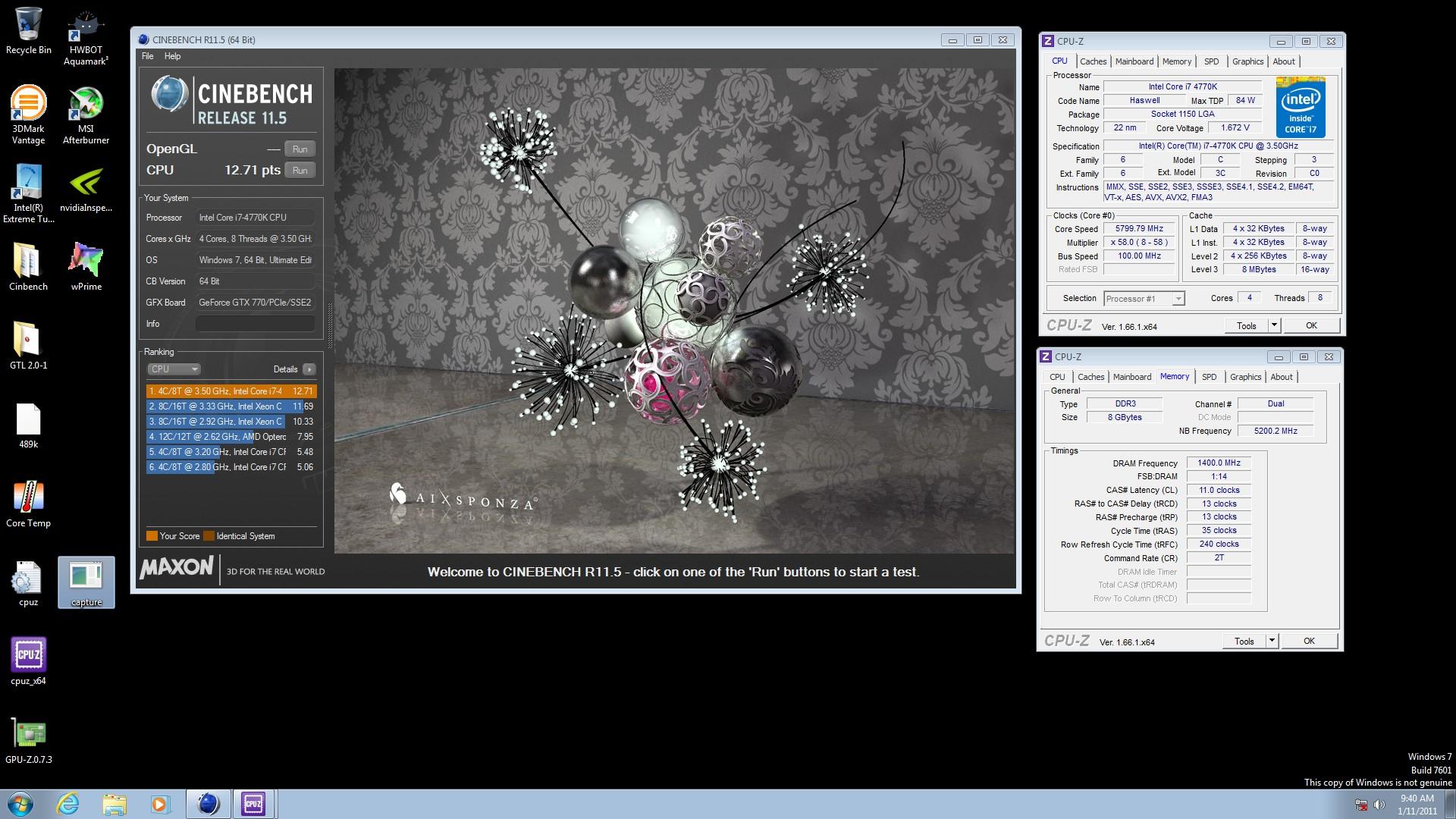Launch wPrime desktop icon
Screen dimensions: 1456x819
(x=86, y=267)
